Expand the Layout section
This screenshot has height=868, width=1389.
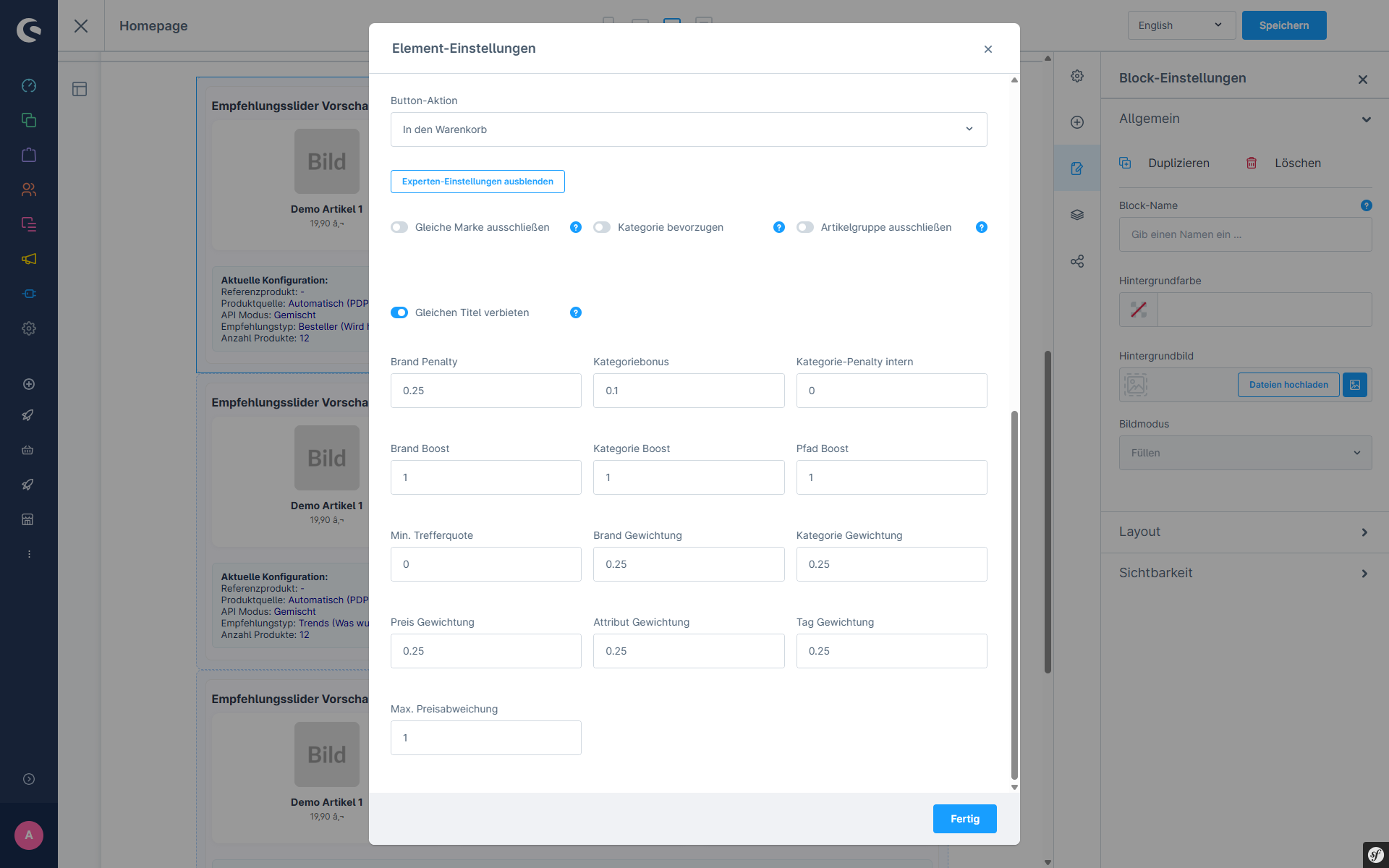pyautogui.click(x=1245, y=532)
